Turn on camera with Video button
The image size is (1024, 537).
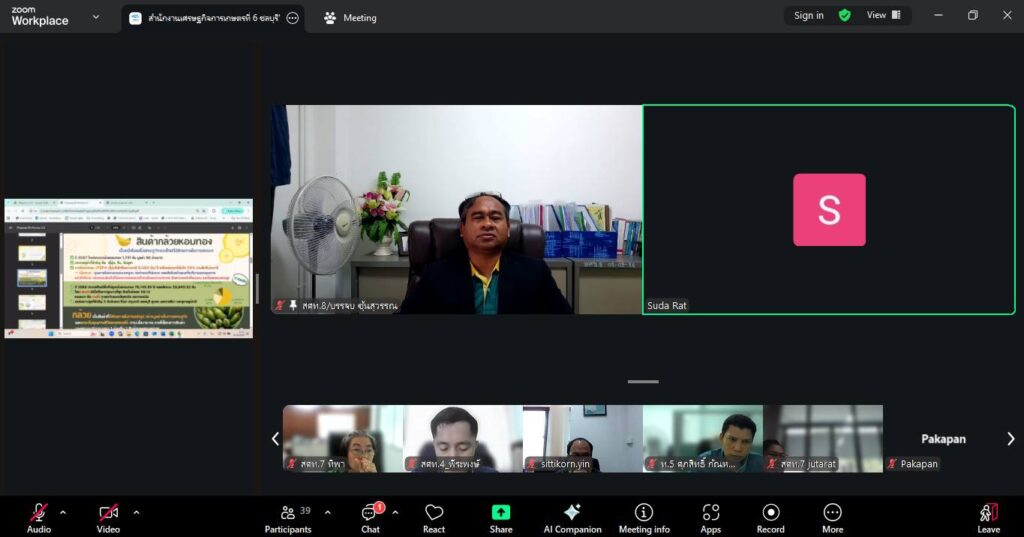108,515
